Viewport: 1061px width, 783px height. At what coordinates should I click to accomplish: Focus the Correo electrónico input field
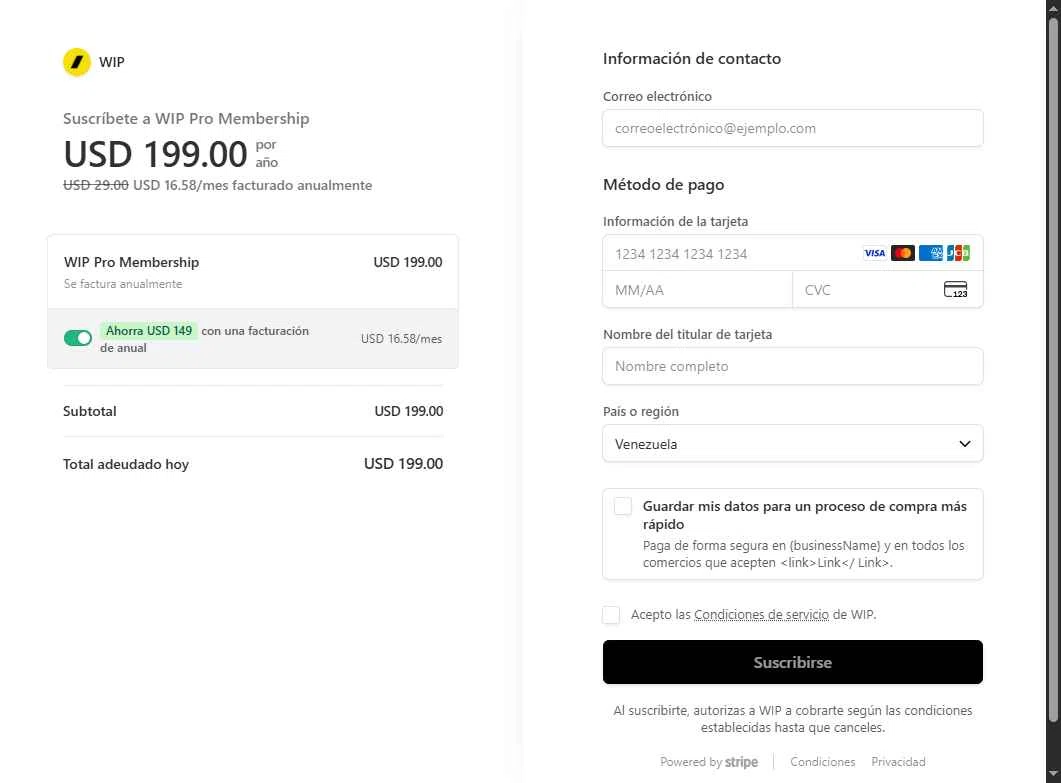[x=792, y=128]
